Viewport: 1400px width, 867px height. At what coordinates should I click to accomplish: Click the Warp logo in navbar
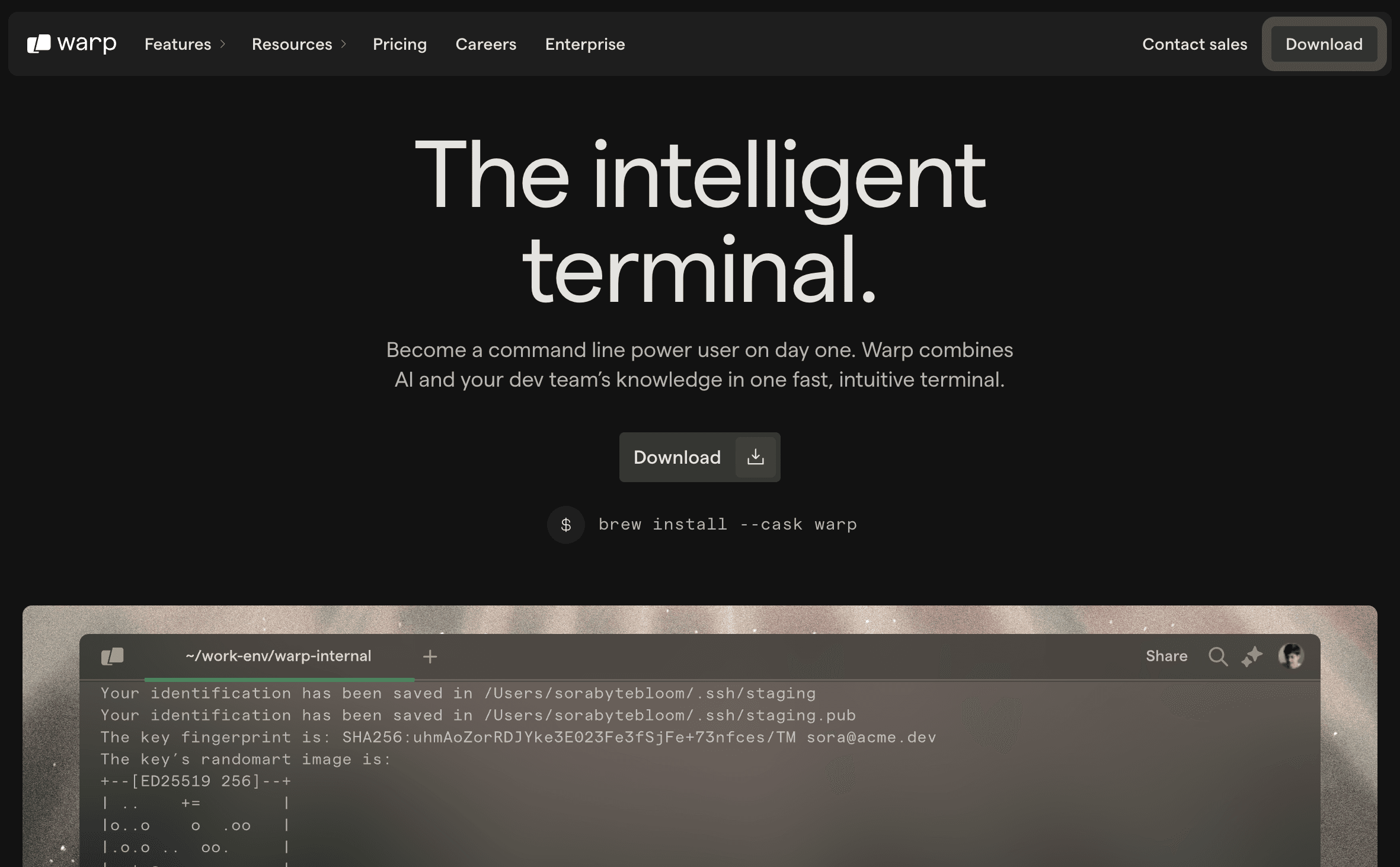coord(72,44)
